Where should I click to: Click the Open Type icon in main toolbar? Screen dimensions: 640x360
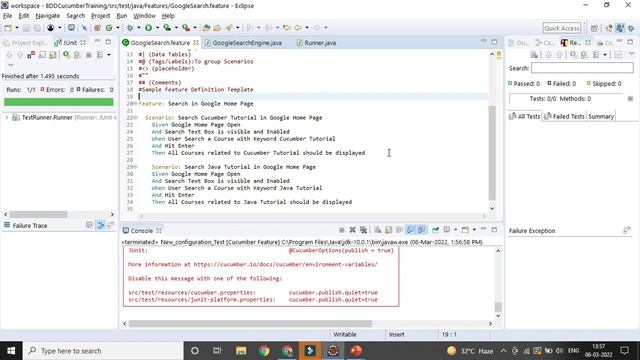(206, 28)
